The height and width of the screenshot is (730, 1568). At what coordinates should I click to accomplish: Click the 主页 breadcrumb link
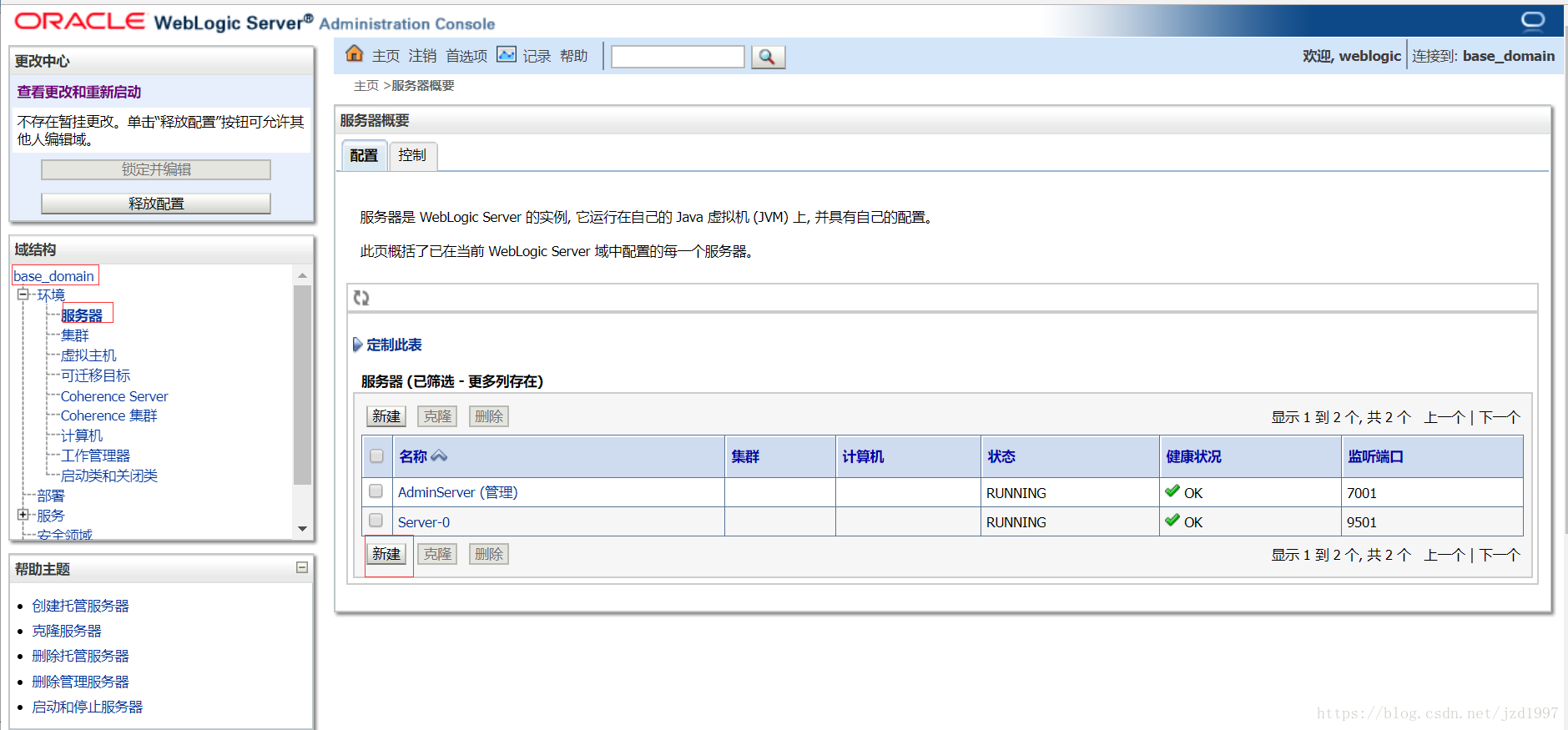(366, 86)
